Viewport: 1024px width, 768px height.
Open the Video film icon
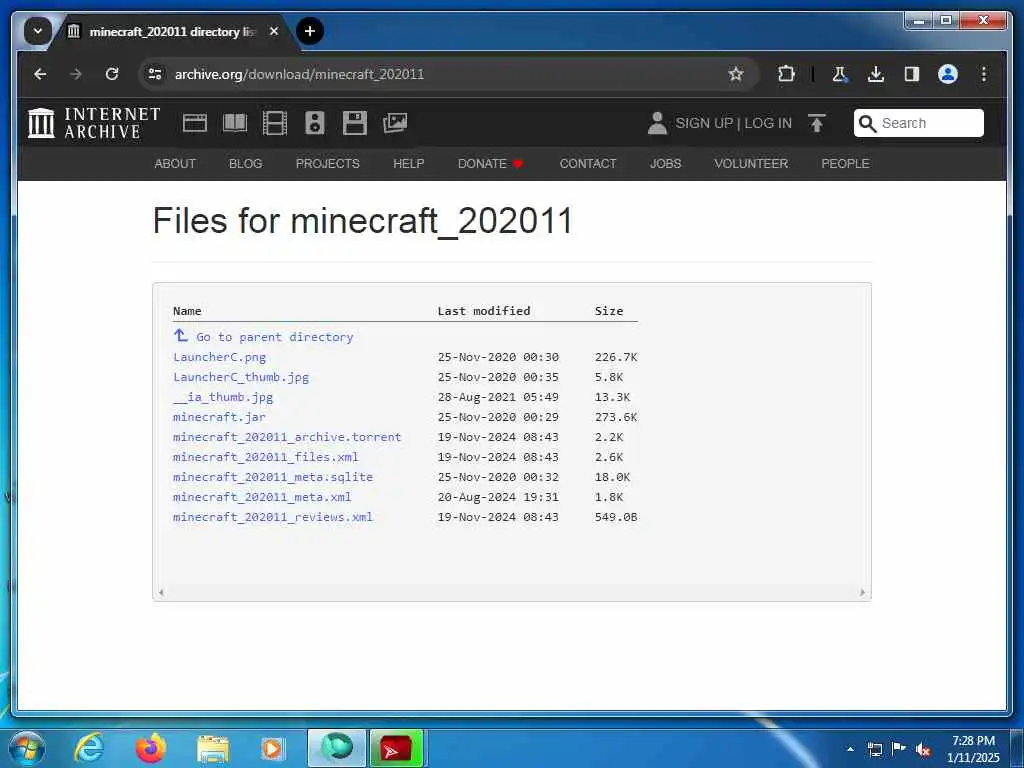275,123
